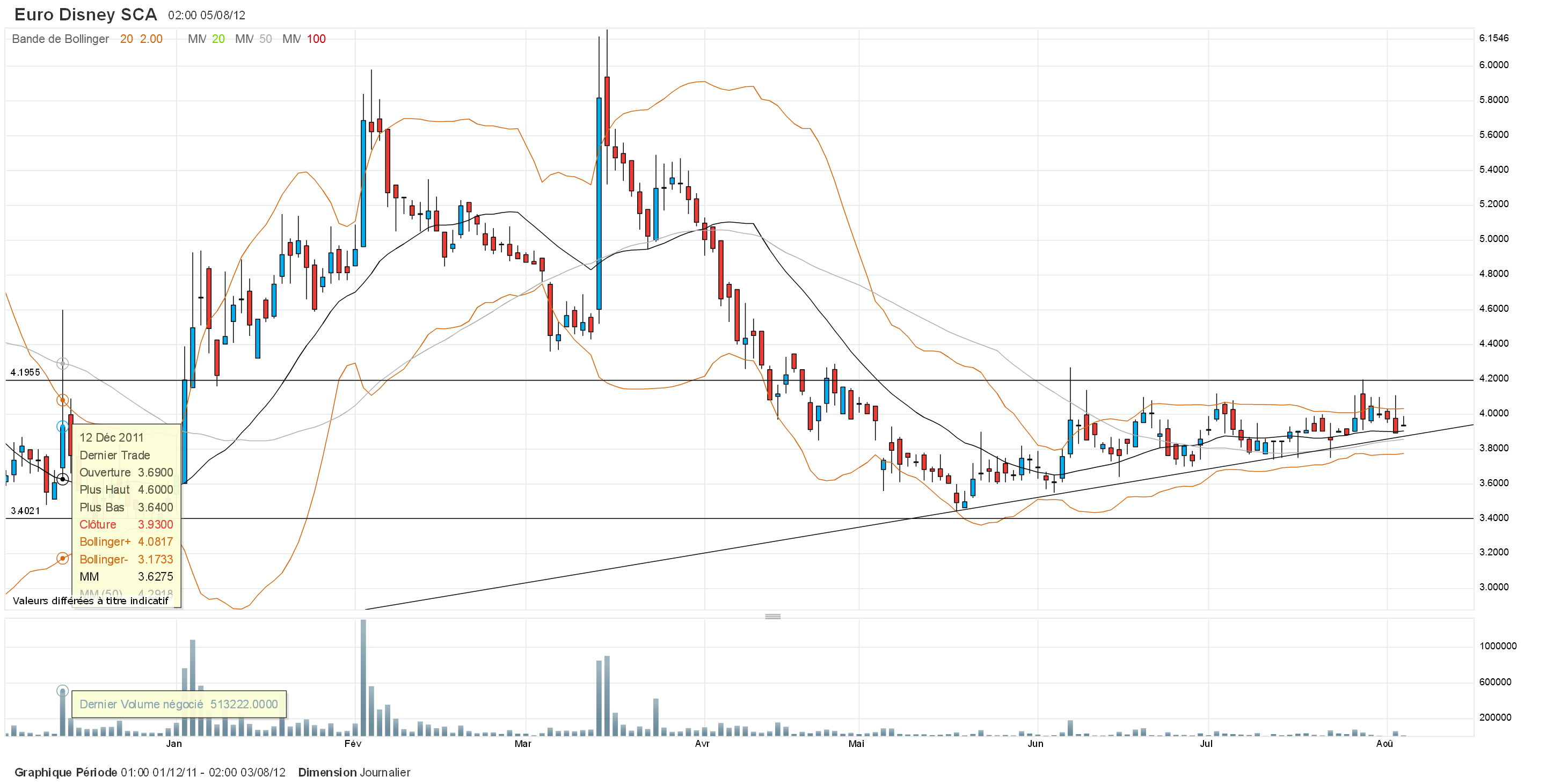
Task: Click the Euro Disney SCA chart title
Action: click(86, 14)
